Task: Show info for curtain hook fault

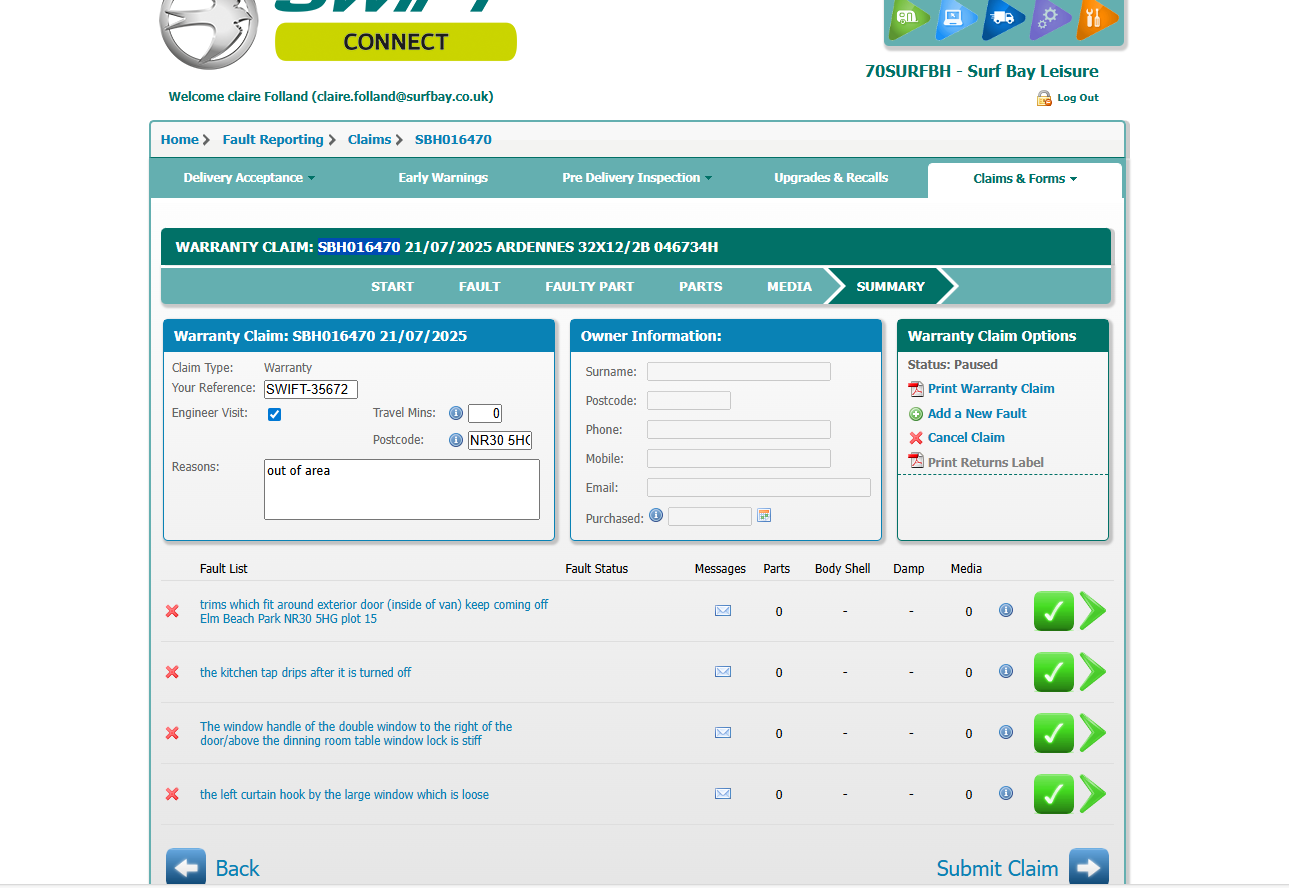Action: (x=1006, y=793)
